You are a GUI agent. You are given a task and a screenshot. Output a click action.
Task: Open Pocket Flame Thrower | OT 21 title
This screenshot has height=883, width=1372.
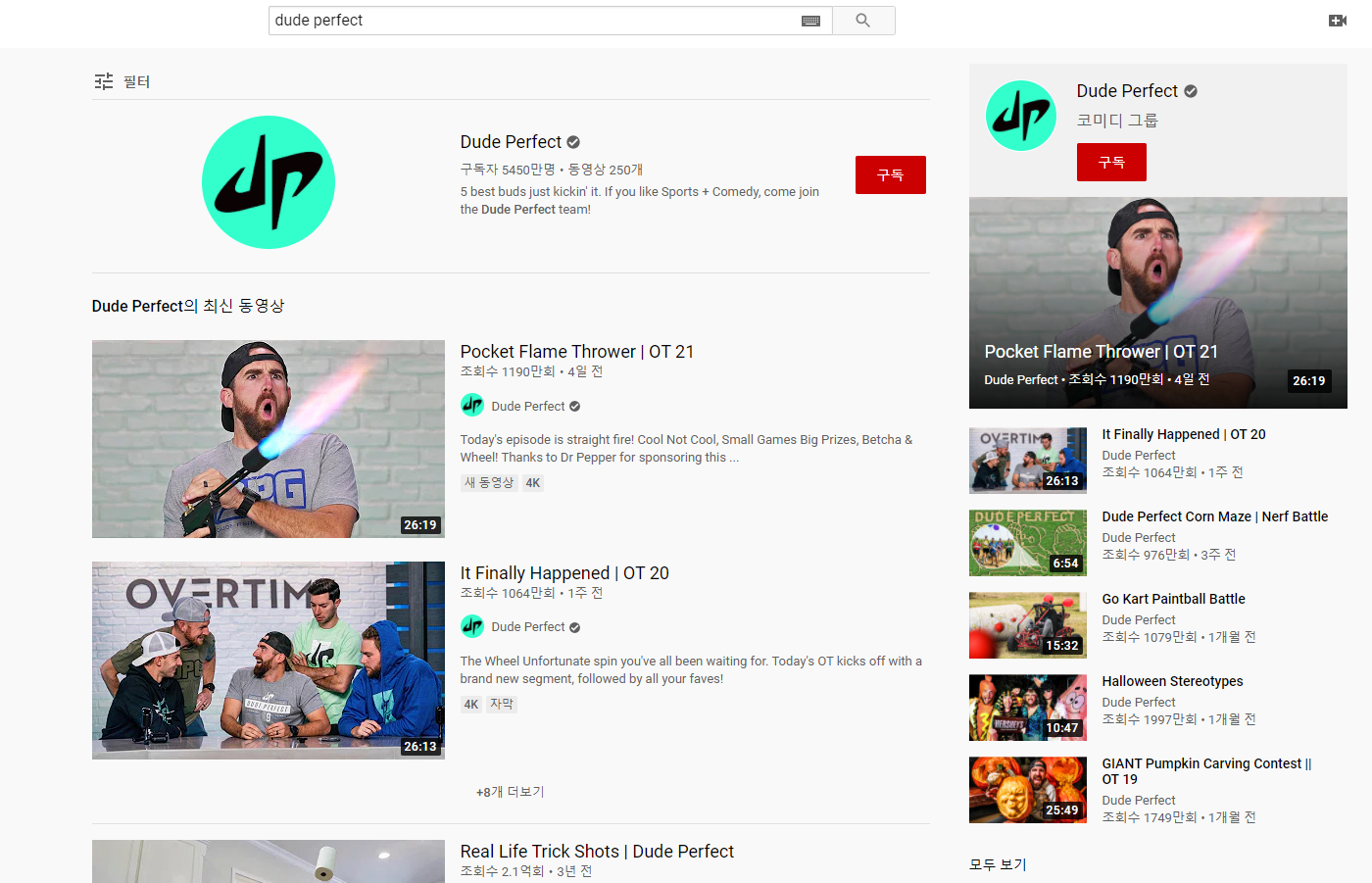point(577,352)
